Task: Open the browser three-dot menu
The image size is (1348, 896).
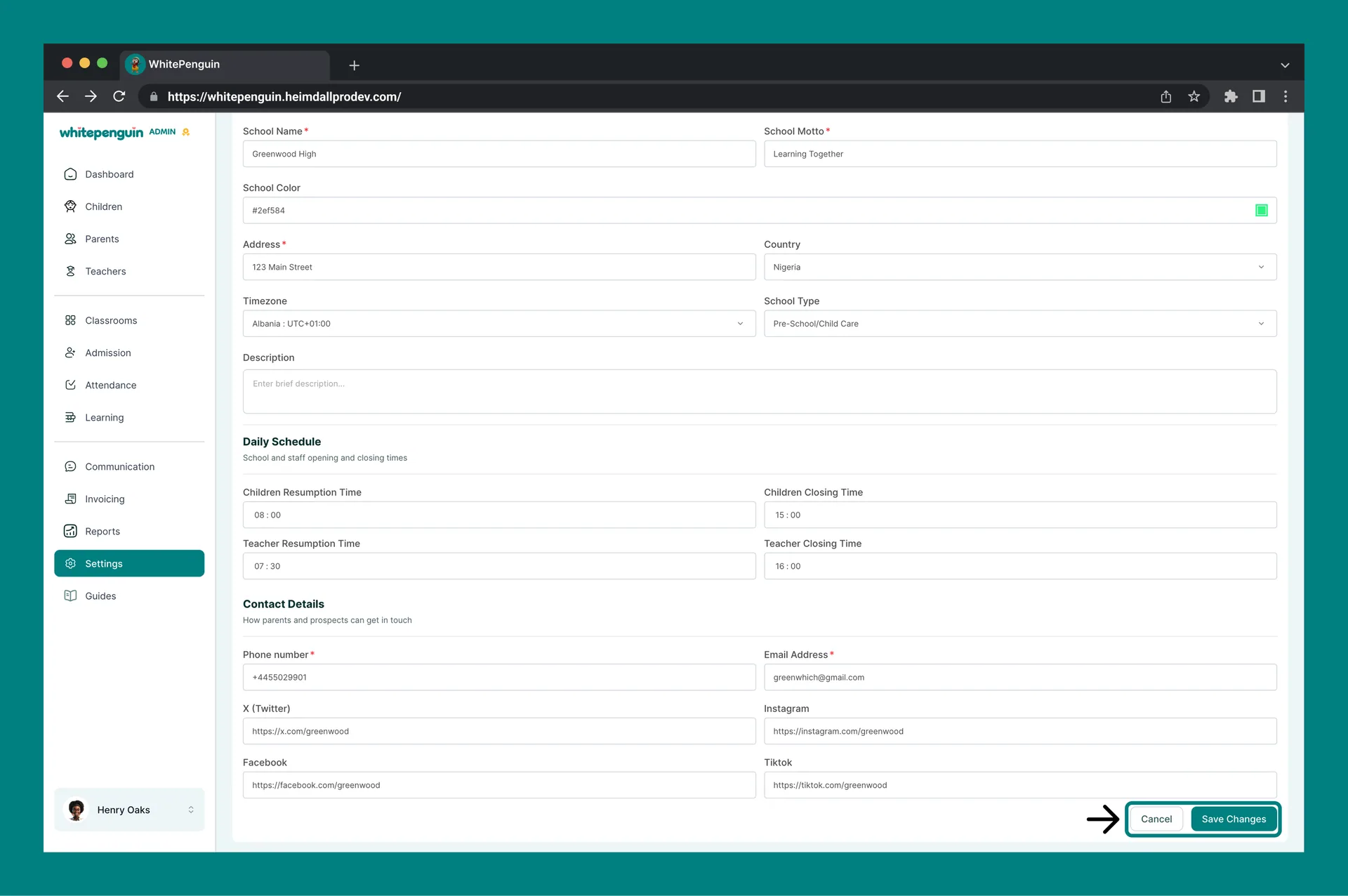Action: (1286, 96)
